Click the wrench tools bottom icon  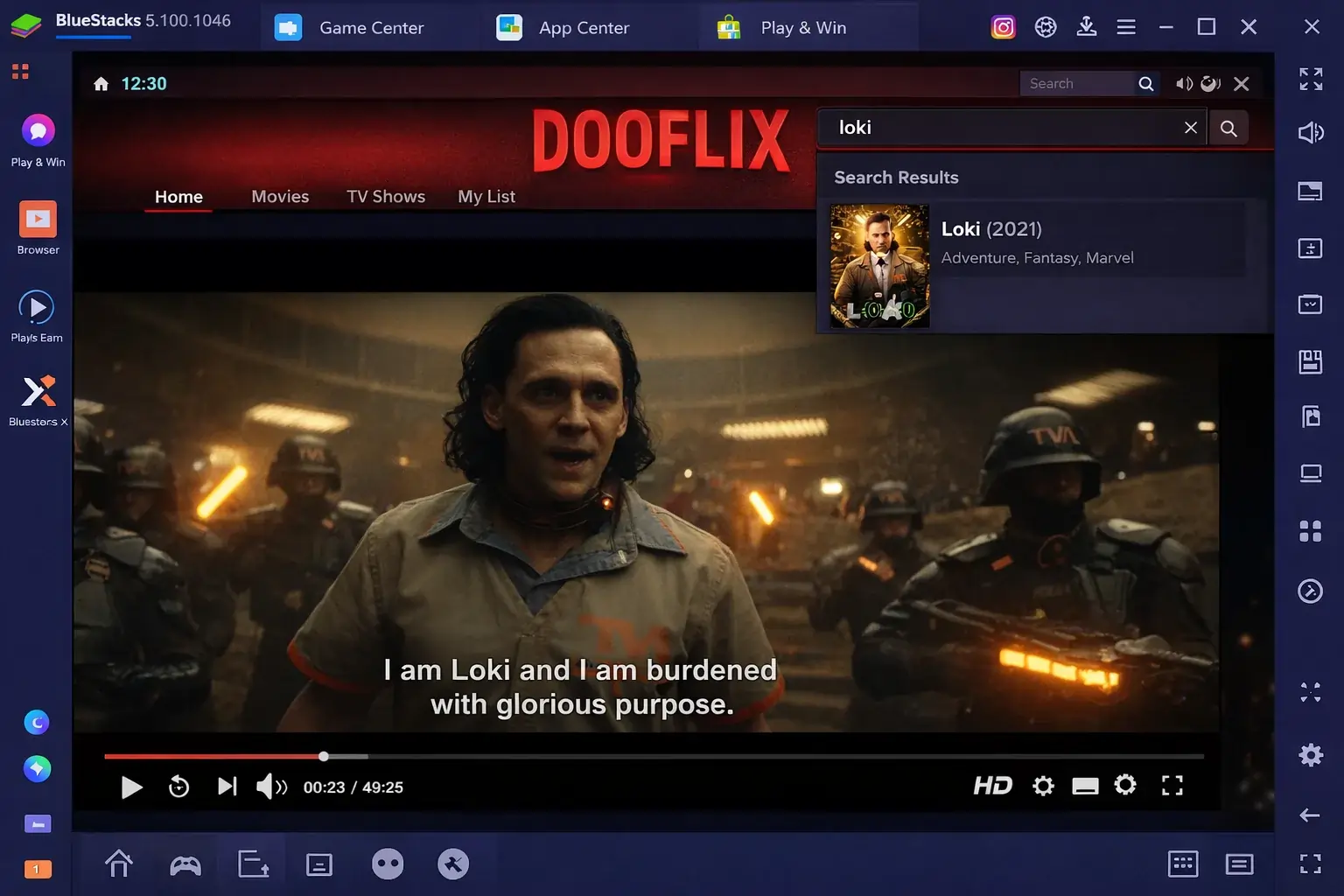453,864
